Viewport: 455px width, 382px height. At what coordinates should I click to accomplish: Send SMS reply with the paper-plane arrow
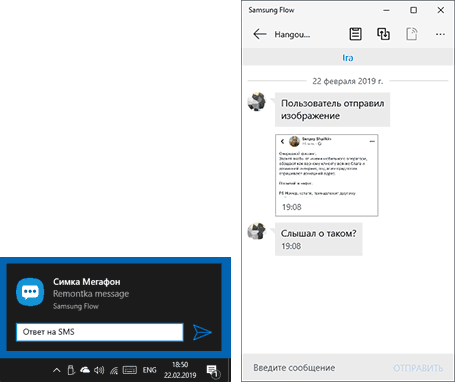point(202,332)
